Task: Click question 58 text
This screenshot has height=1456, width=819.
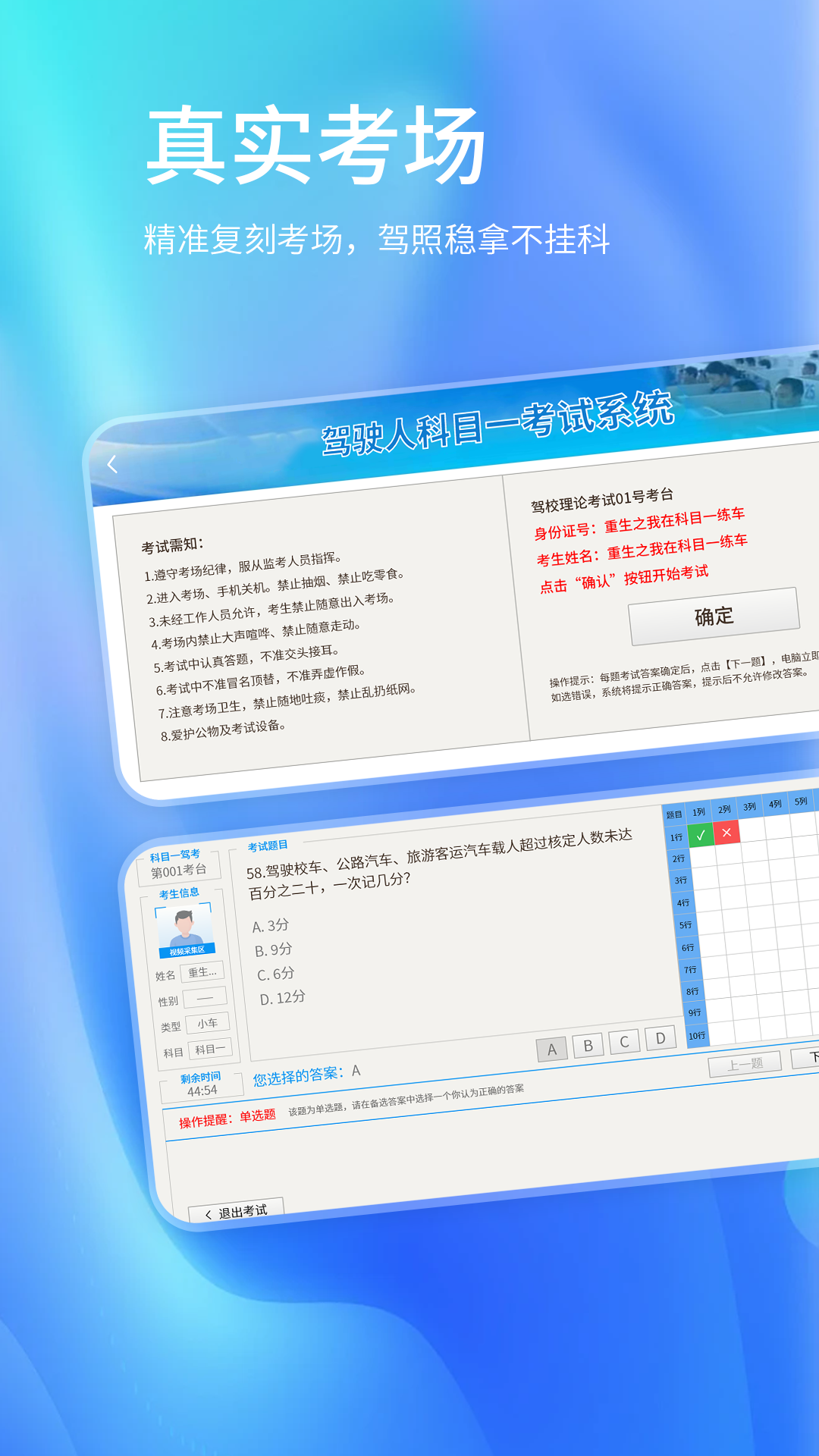Action: (440, 864)
